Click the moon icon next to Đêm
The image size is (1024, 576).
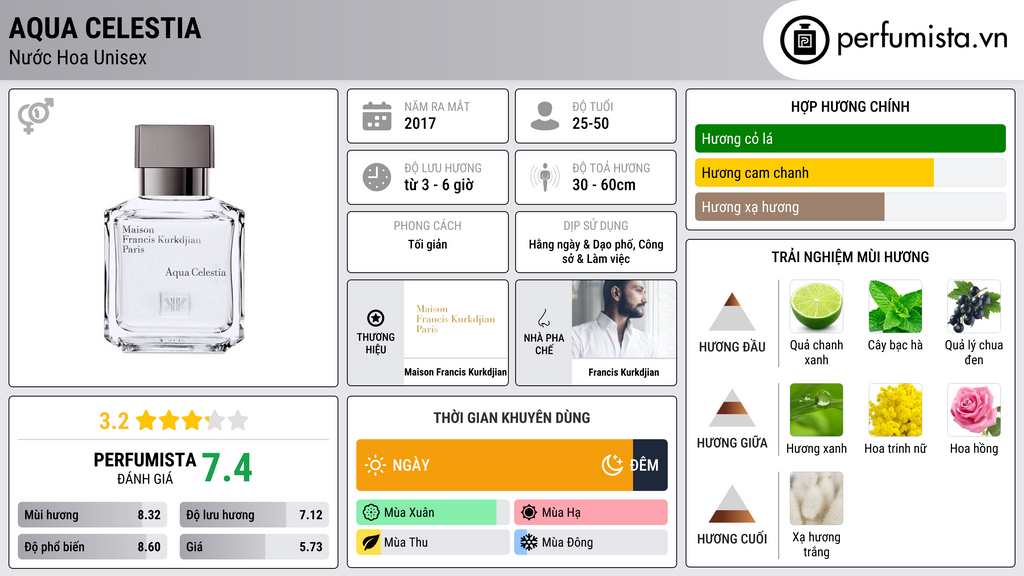coord(612,465)
